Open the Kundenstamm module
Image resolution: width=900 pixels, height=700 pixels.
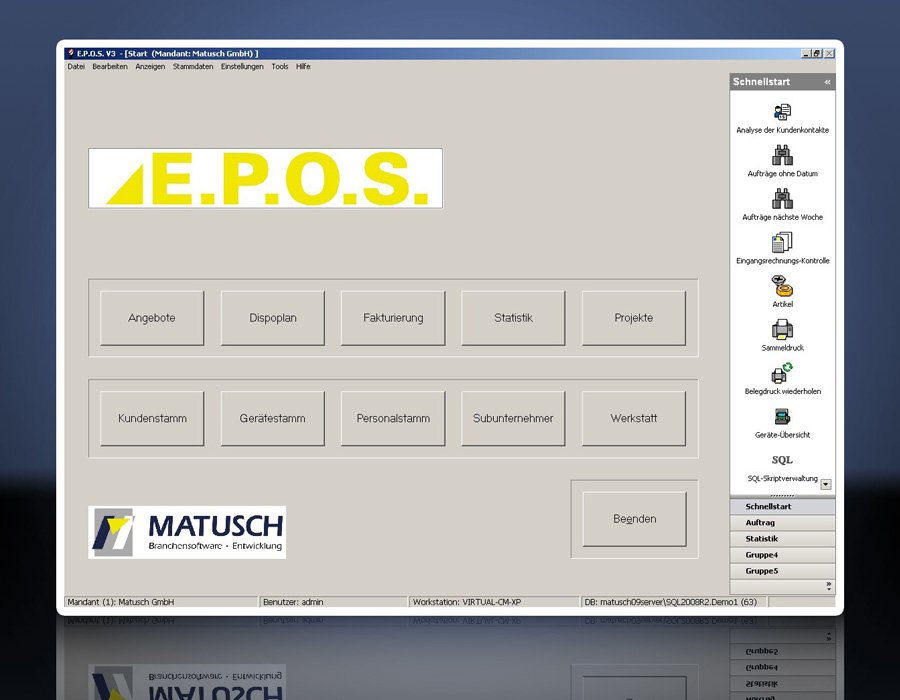152,418
